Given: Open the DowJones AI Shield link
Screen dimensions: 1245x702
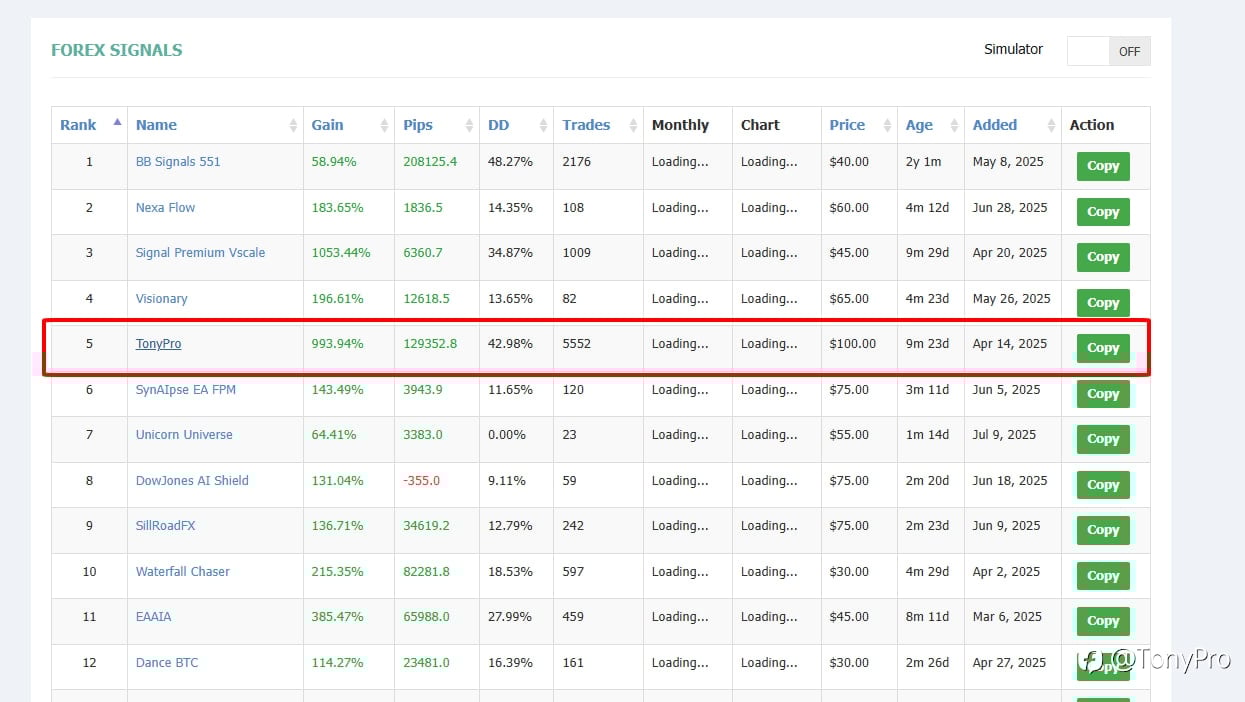Looking at the screenshot, I should pyautogui.click(x=192, y=481).
